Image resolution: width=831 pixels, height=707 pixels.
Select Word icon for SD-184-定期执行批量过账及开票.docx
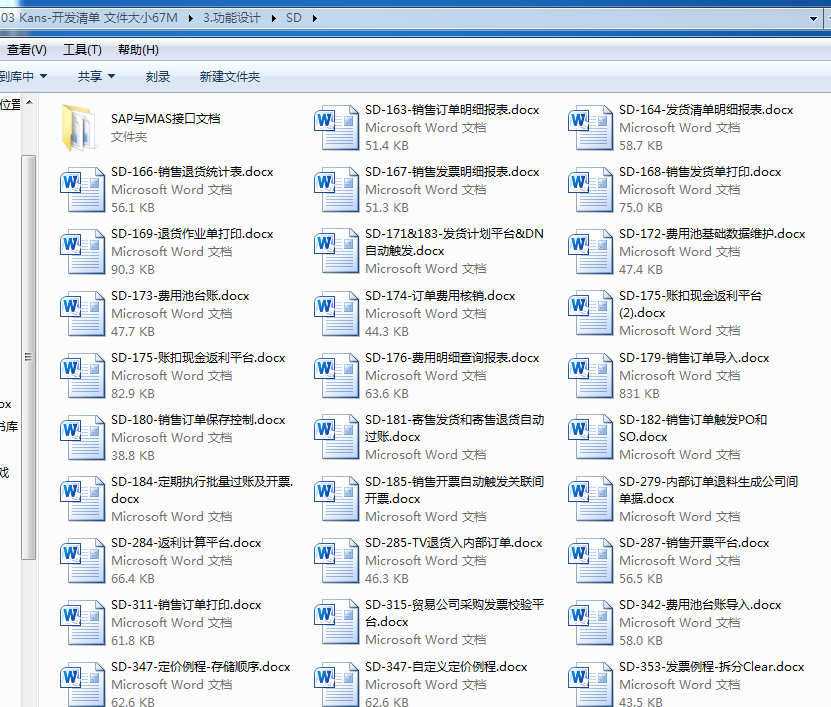pos(82,499)
